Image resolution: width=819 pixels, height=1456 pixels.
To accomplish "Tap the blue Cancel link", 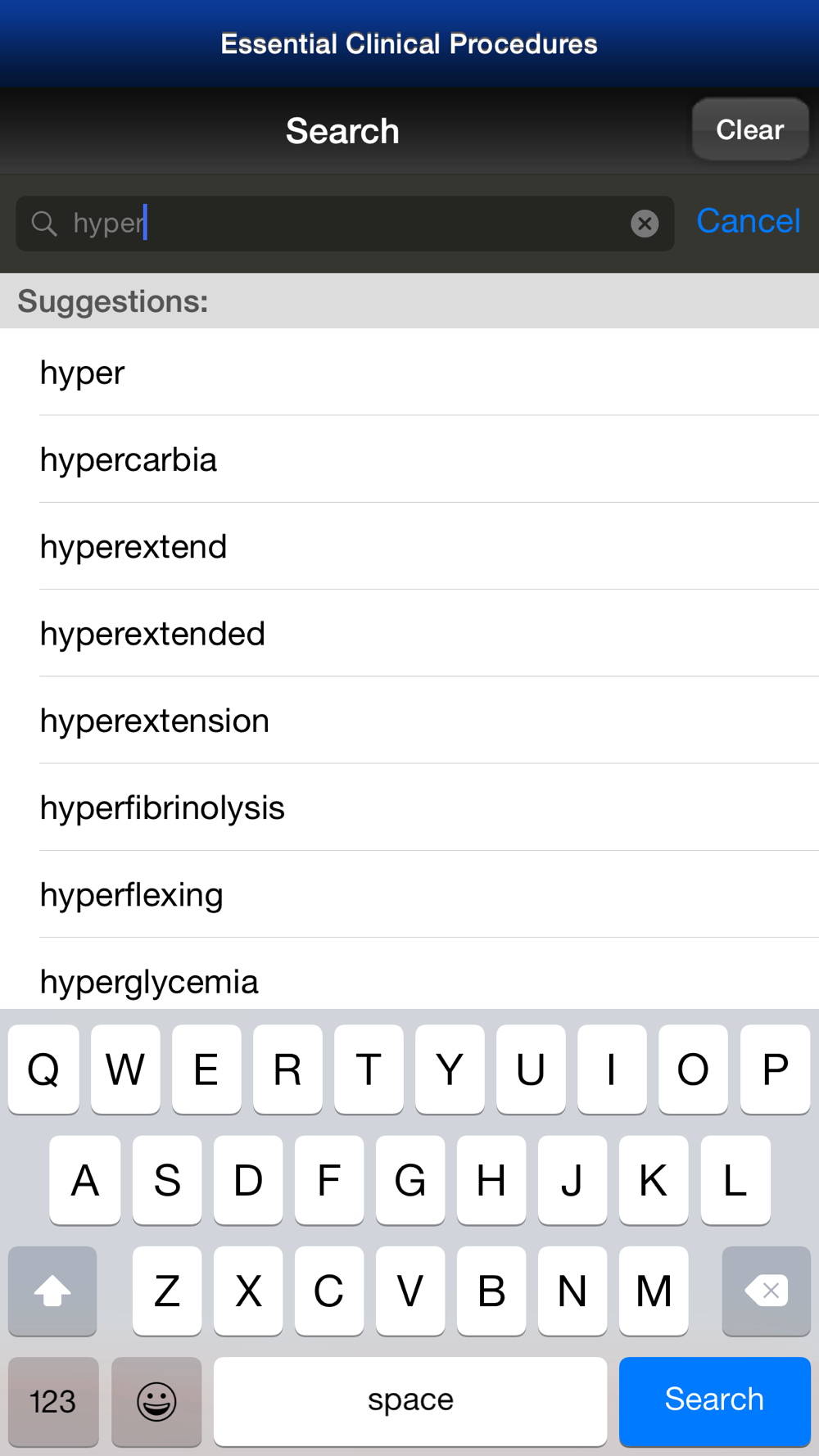I will pos(748,221).
